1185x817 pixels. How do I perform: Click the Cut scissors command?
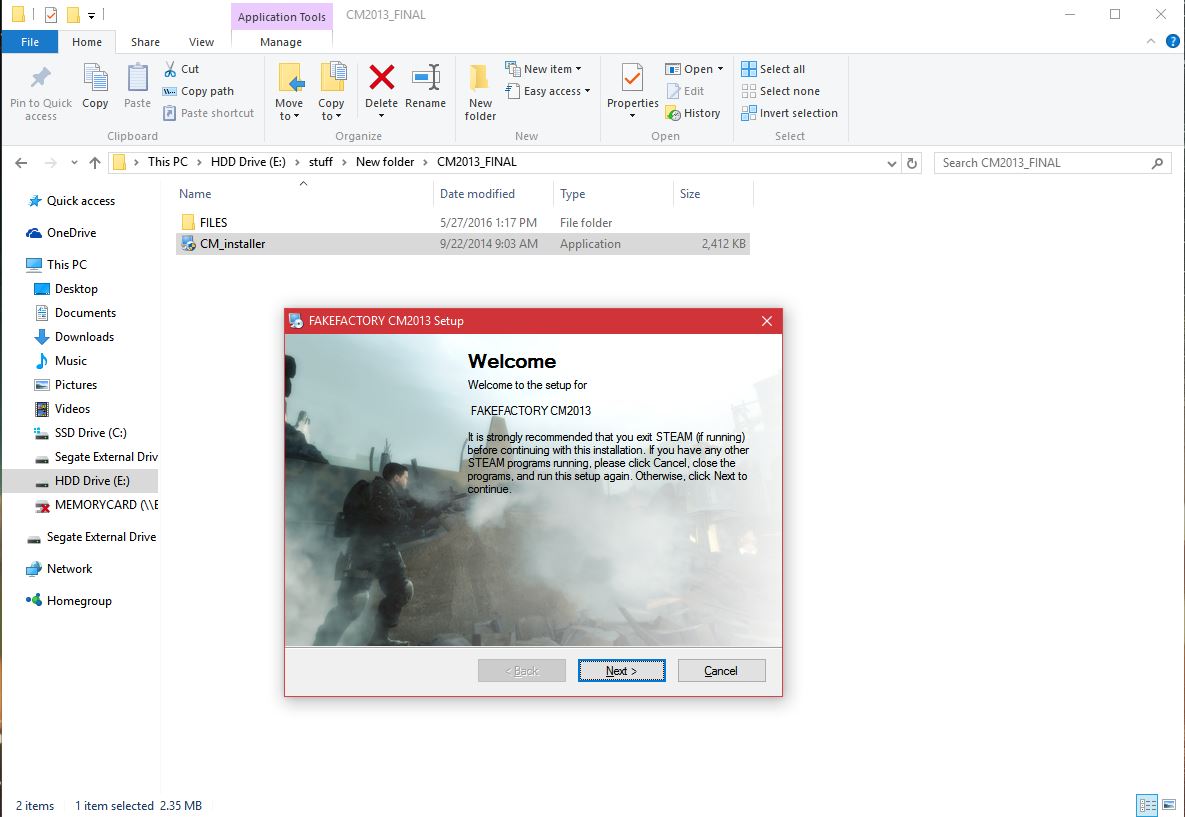point(181,69)
